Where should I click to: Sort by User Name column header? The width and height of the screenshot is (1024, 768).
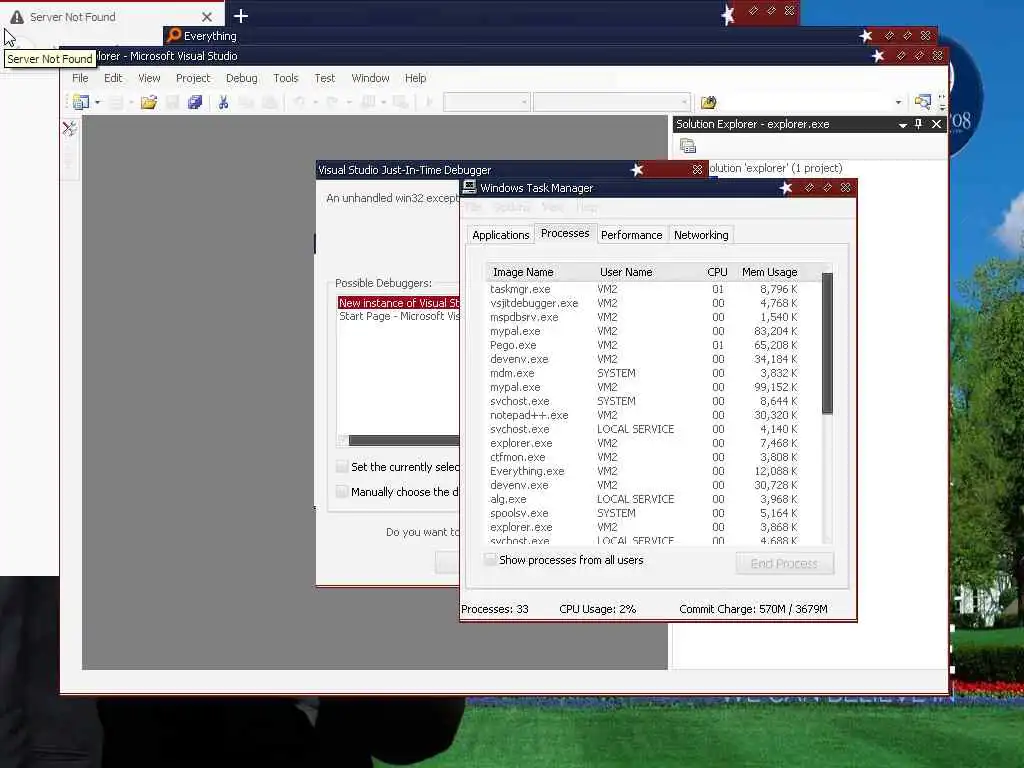[643, 272]
